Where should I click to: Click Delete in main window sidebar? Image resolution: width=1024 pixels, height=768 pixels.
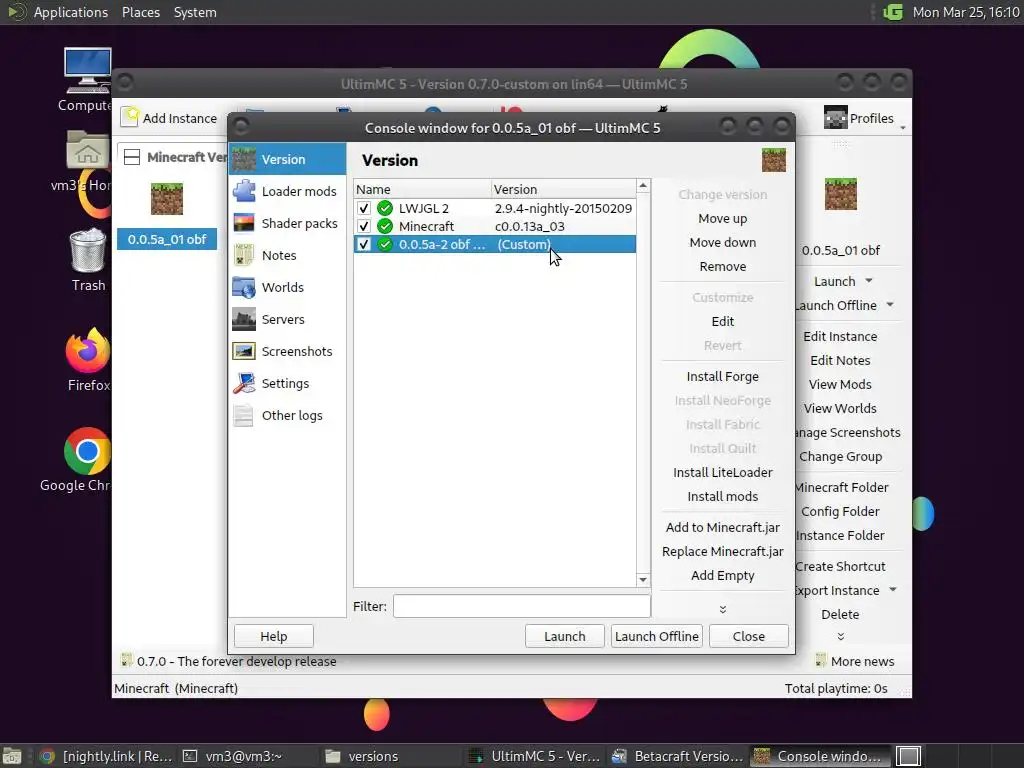click(840, 615)
